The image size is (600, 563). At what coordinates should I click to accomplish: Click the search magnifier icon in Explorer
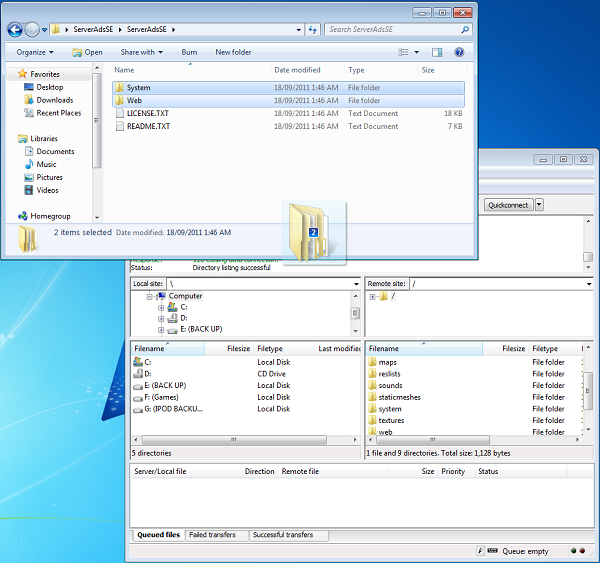465,29
